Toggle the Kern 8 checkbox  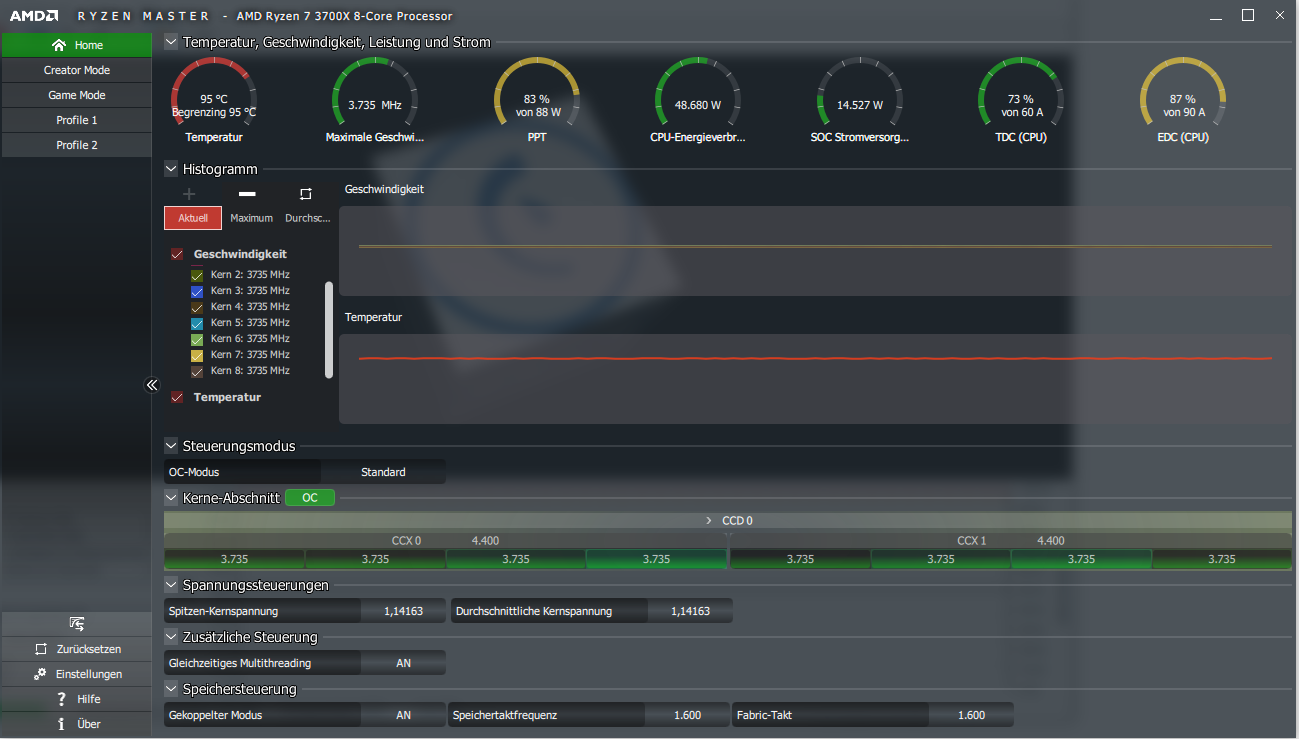tap(197, 371)
